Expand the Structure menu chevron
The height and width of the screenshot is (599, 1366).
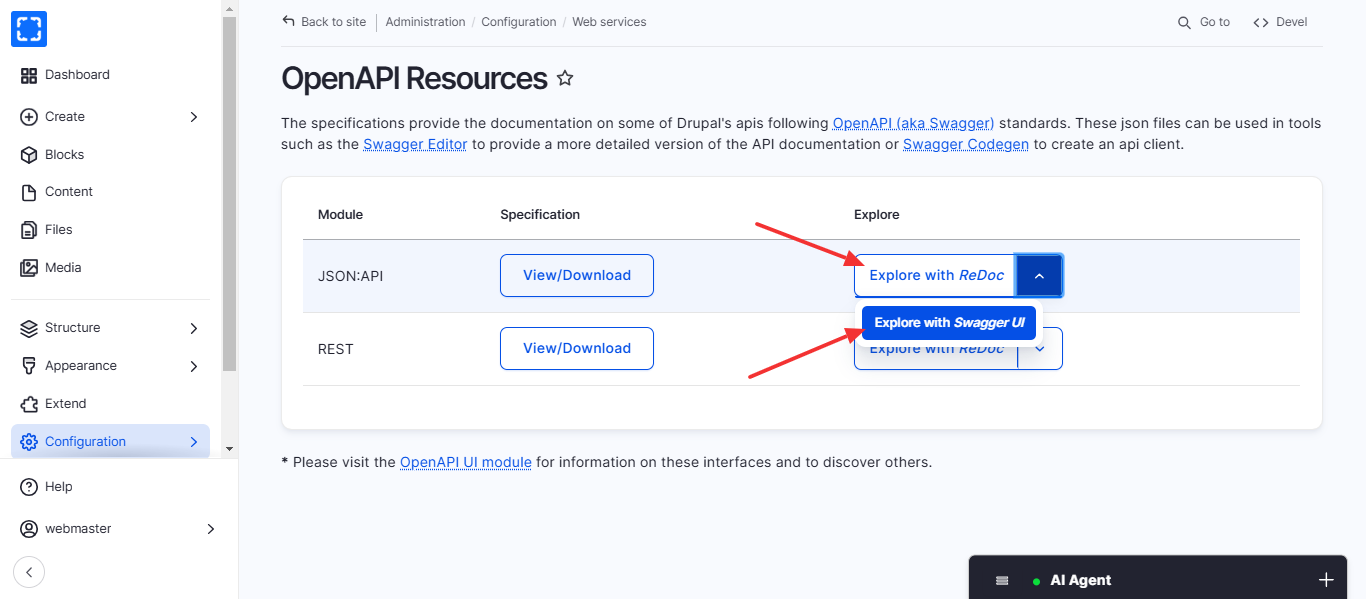coord(194,328)
